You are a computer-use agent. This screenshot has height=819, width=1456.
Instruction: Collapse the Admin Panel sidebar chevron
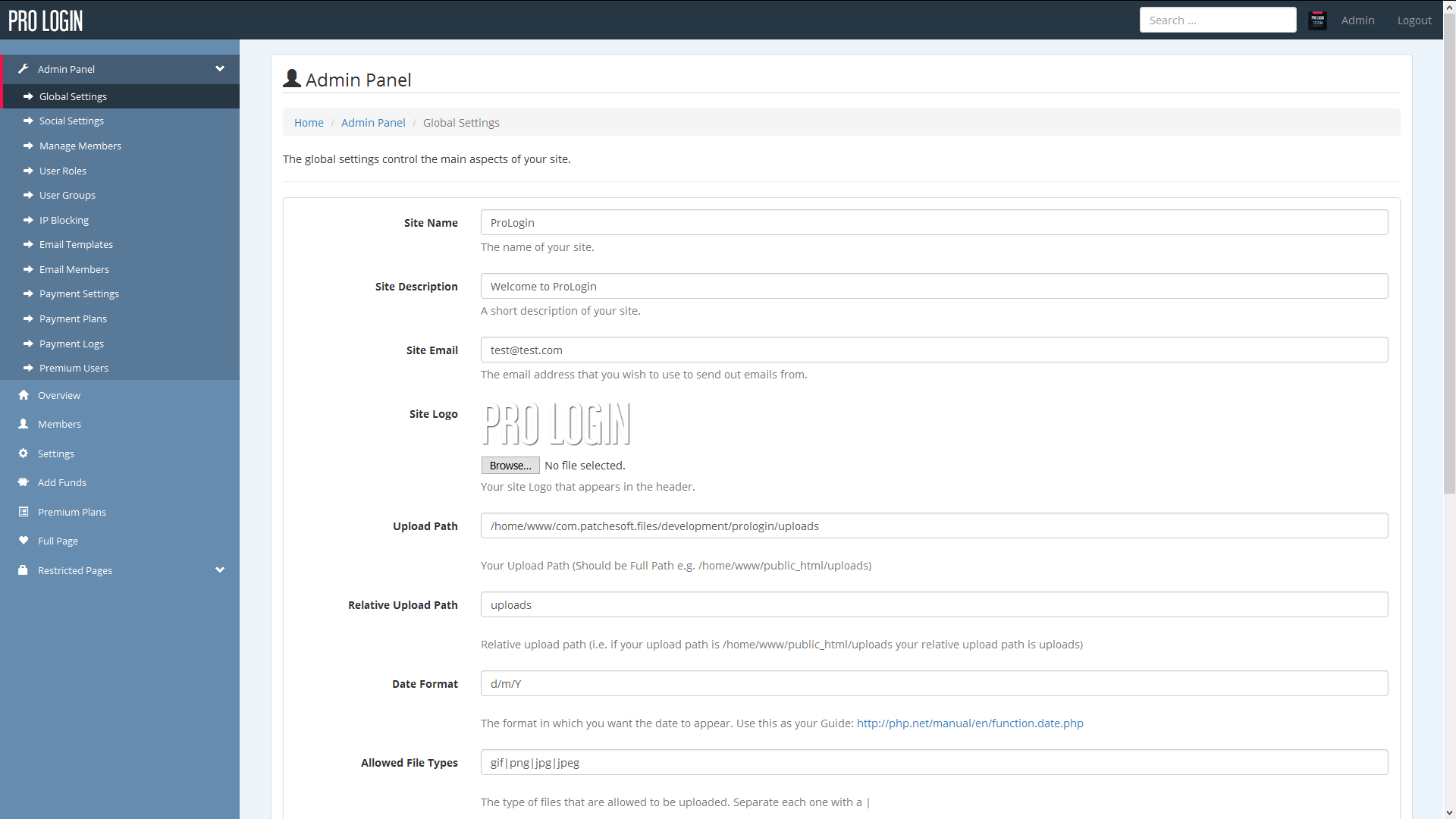pyautogui.click(x=220, y=69)
